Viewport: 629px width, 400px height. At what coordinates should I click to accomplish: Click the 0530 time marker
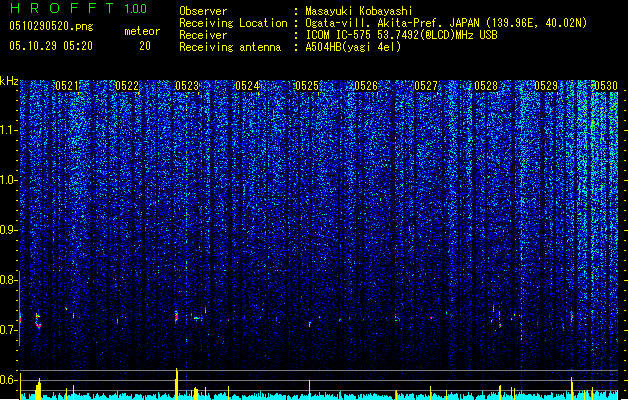click(x=606, y=86)
